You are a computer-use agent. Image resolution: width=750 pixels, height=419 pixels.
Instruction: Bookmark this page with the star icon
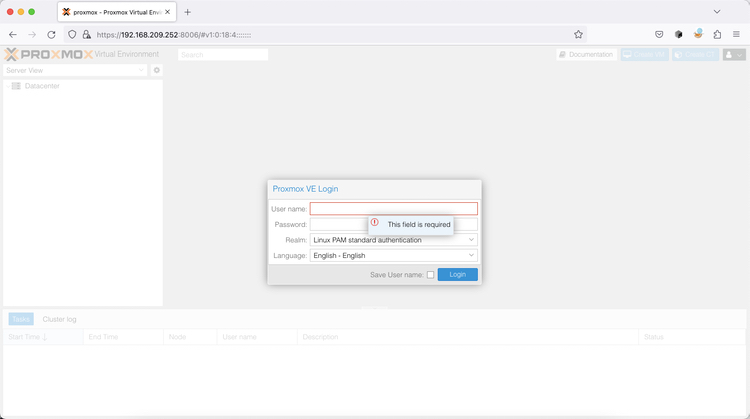[578, 34]
